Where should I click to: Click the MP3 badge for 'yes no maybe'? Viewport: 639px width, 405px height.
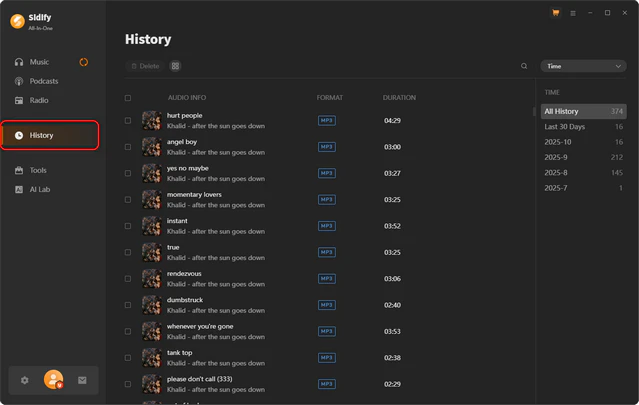(x=327, y=173)
